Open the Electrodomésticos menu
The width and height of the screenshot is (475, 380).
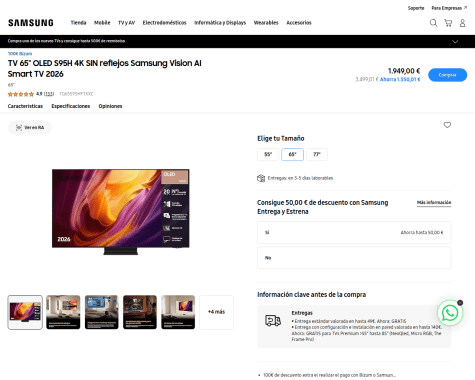164,23
